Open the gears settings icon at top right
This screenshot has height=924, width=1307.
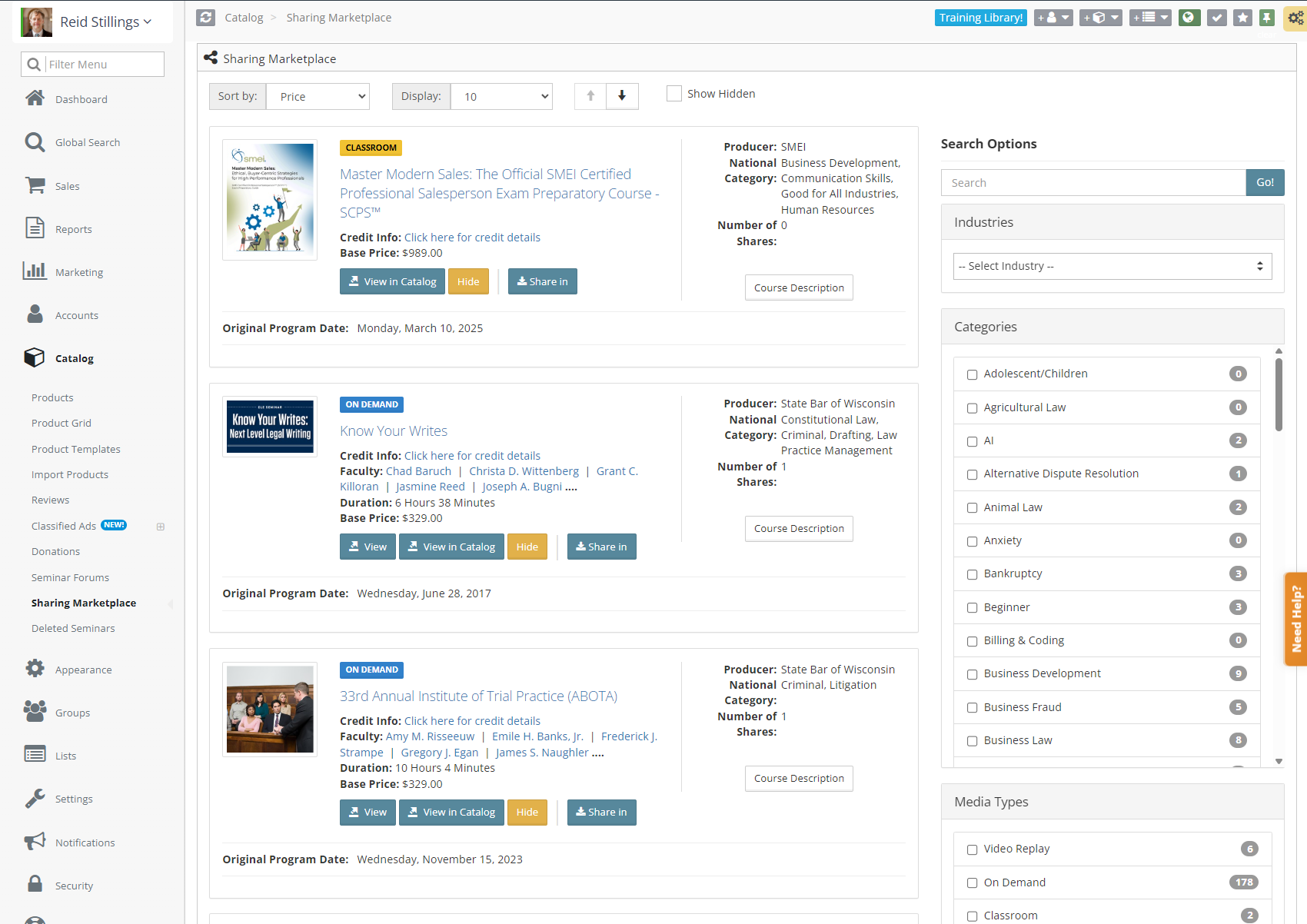pos(1295,18)
